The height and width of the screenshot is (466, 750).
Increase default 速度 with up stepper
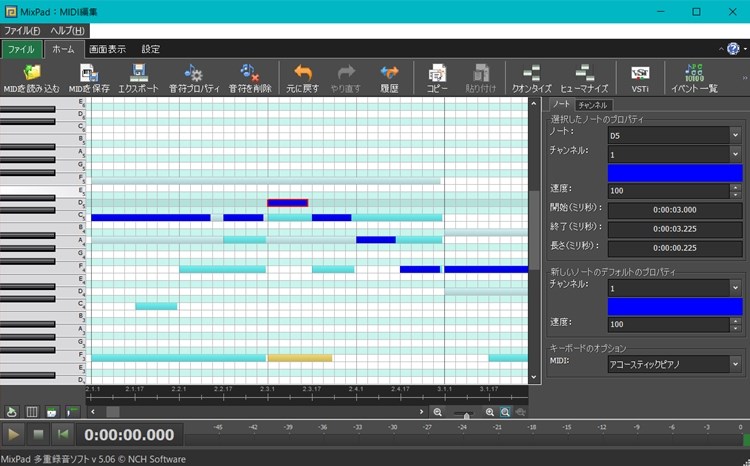click(735, 321)
